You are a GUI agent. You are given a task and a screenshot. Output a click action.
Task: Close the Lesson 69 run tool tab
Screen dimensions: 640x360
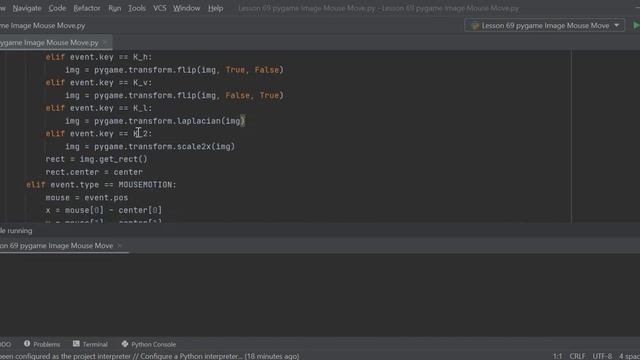(x=120, y=245)
